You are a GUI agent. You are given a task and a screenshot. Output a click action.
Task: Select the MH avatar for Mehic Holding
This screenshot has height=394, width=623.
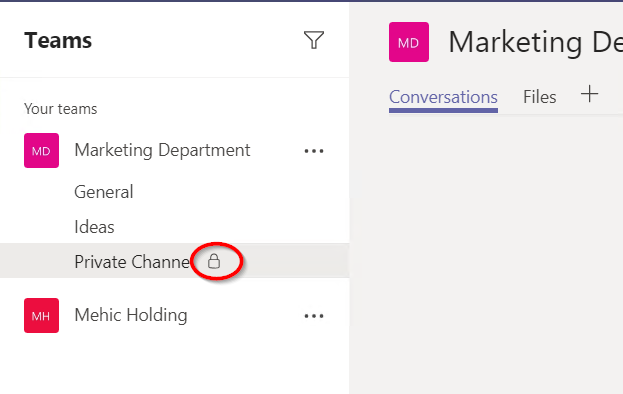click(41, 315)
